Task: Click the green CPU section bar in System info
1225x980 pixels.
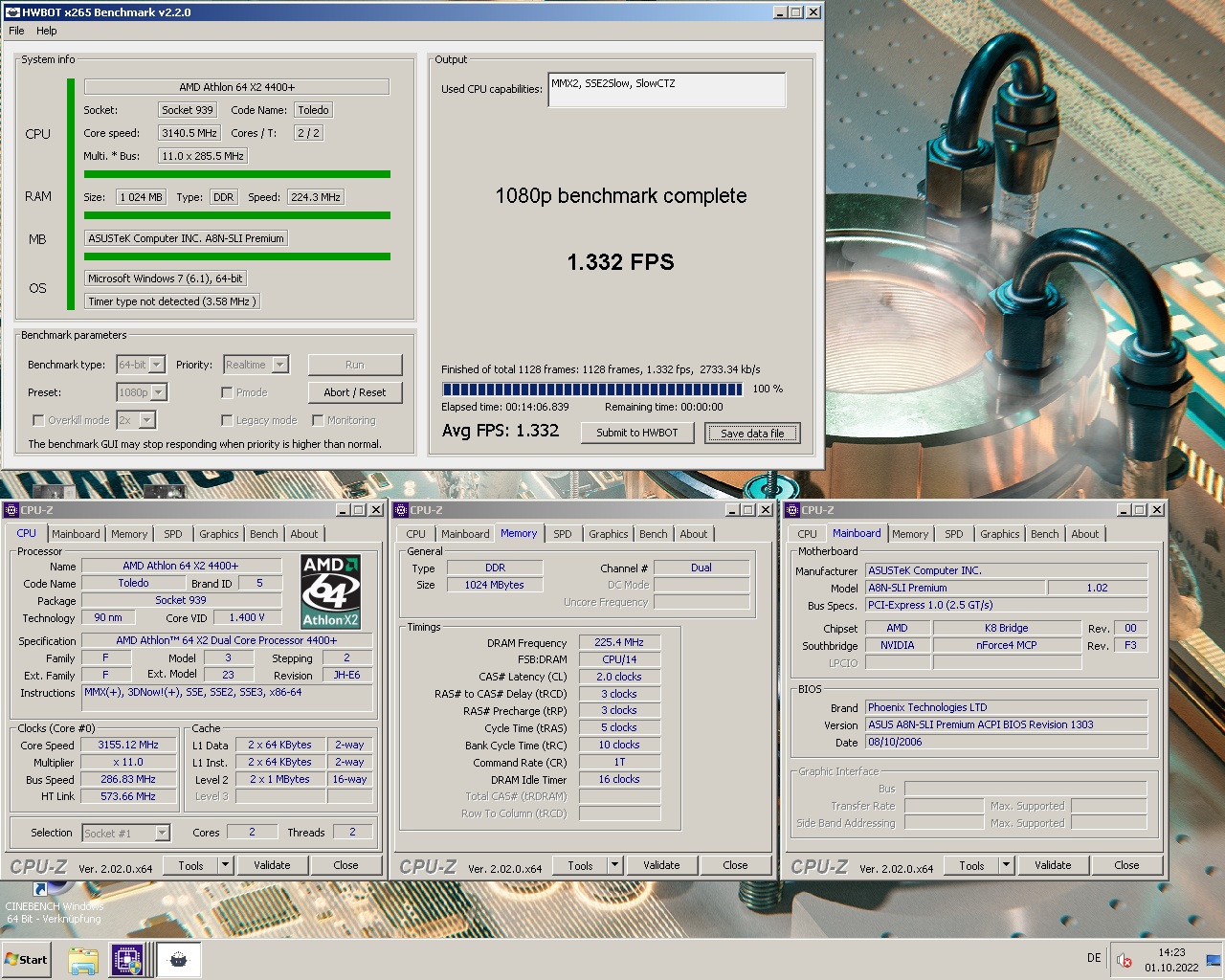Action: [71, 194]
